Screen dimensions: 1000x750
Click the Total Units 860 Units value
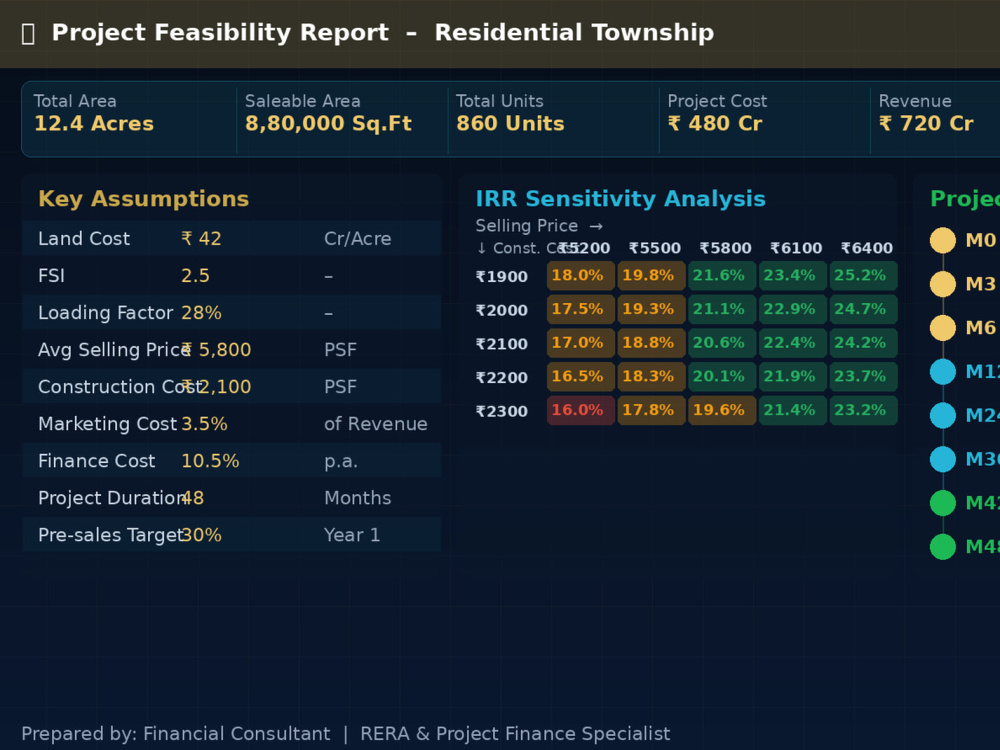point(510,123)
